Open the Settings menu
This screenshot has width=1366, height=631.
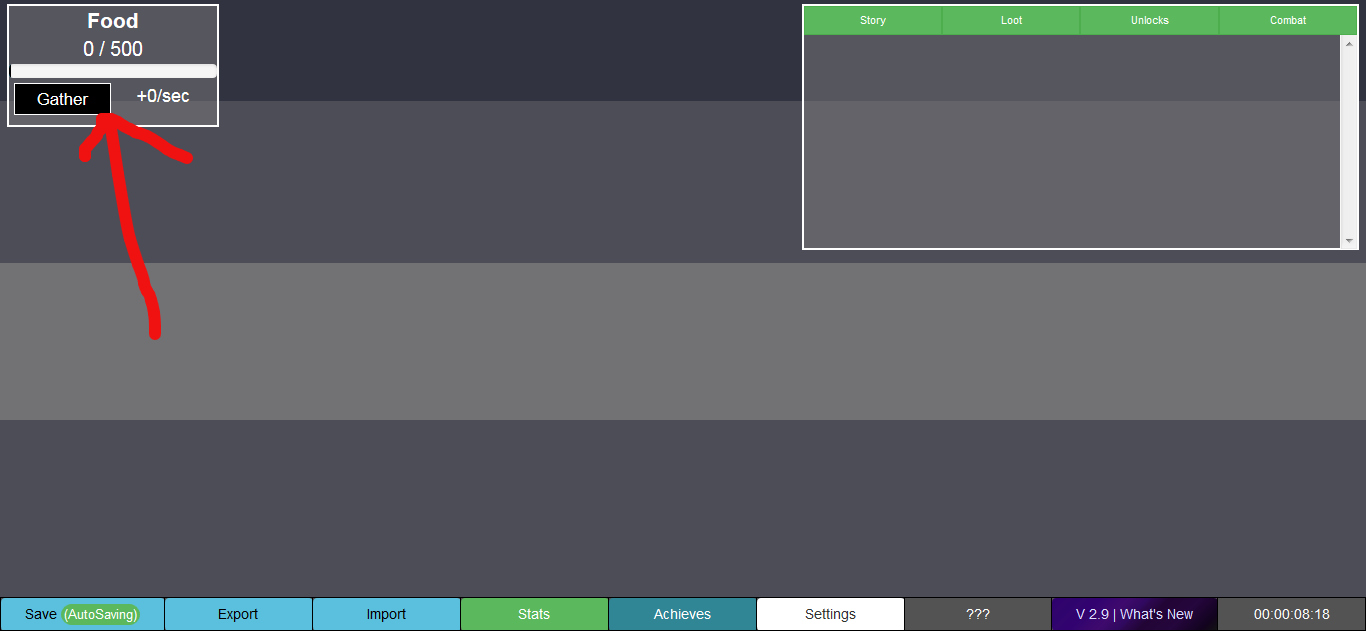830,614
